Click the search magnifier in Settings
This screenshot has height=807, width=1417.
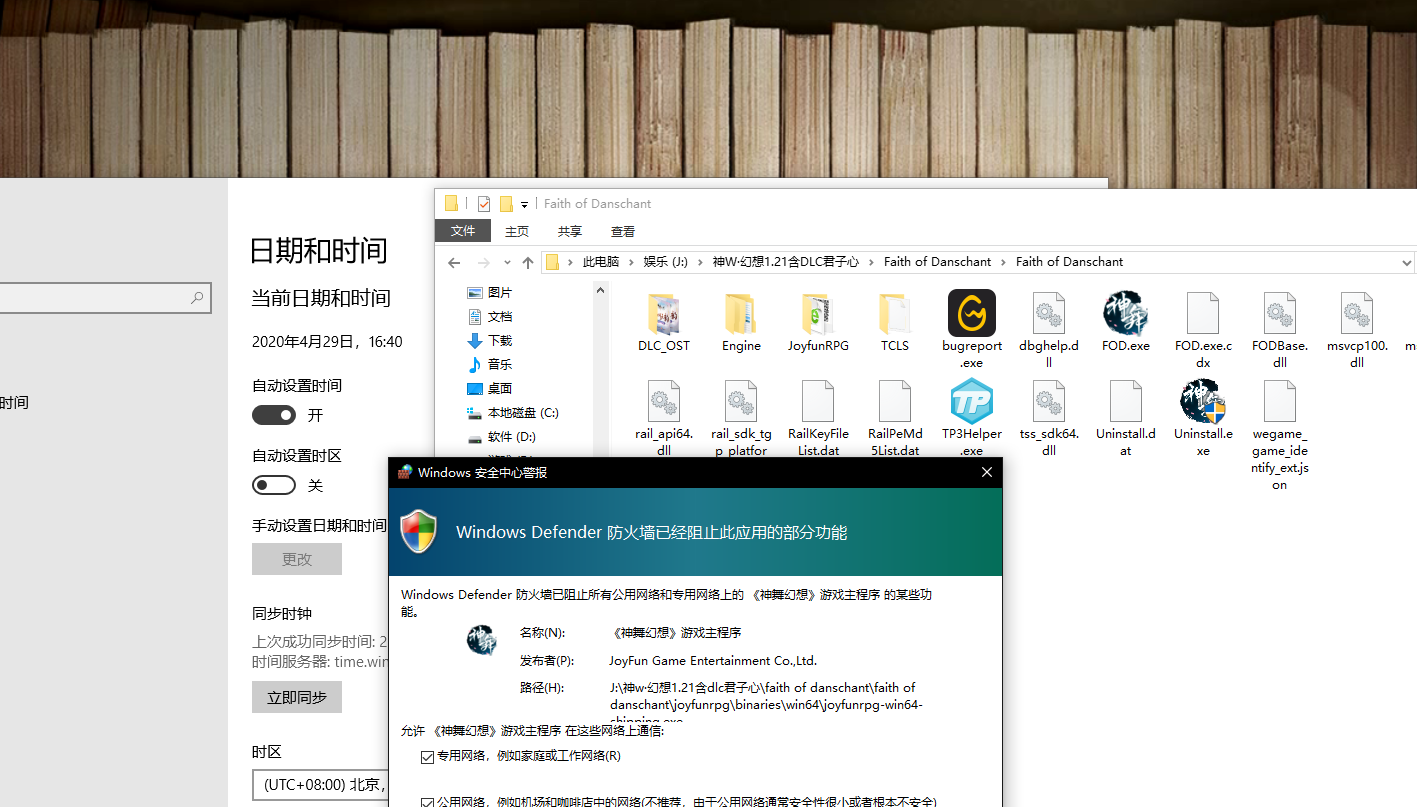coord(197,298)
